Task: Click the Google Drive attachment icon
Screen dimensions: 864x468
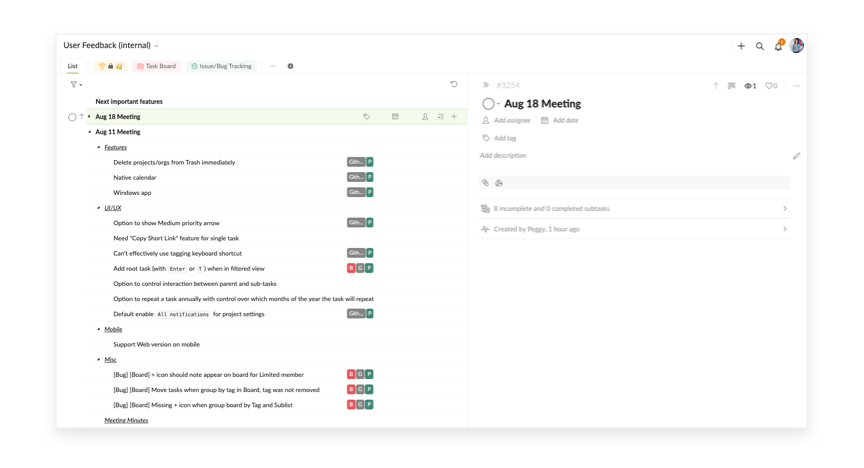Action: coord(499,183)
